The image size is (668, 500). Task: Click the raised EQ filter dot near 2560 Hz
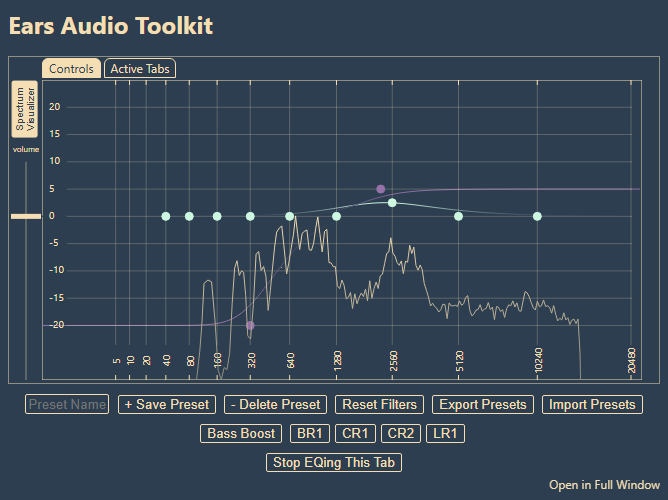click(x=392, y=203)
